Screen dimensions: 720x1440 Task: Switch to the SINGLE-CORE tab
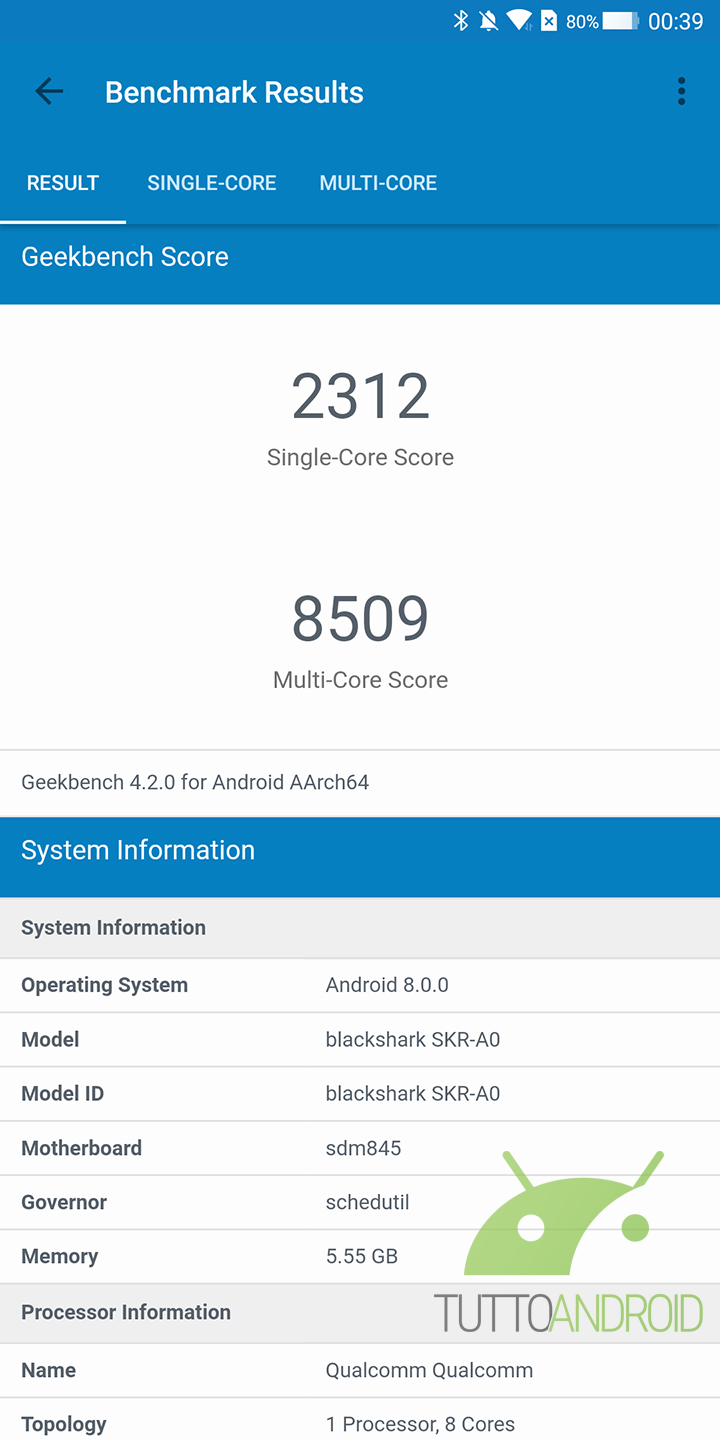(x=212, y=183)
